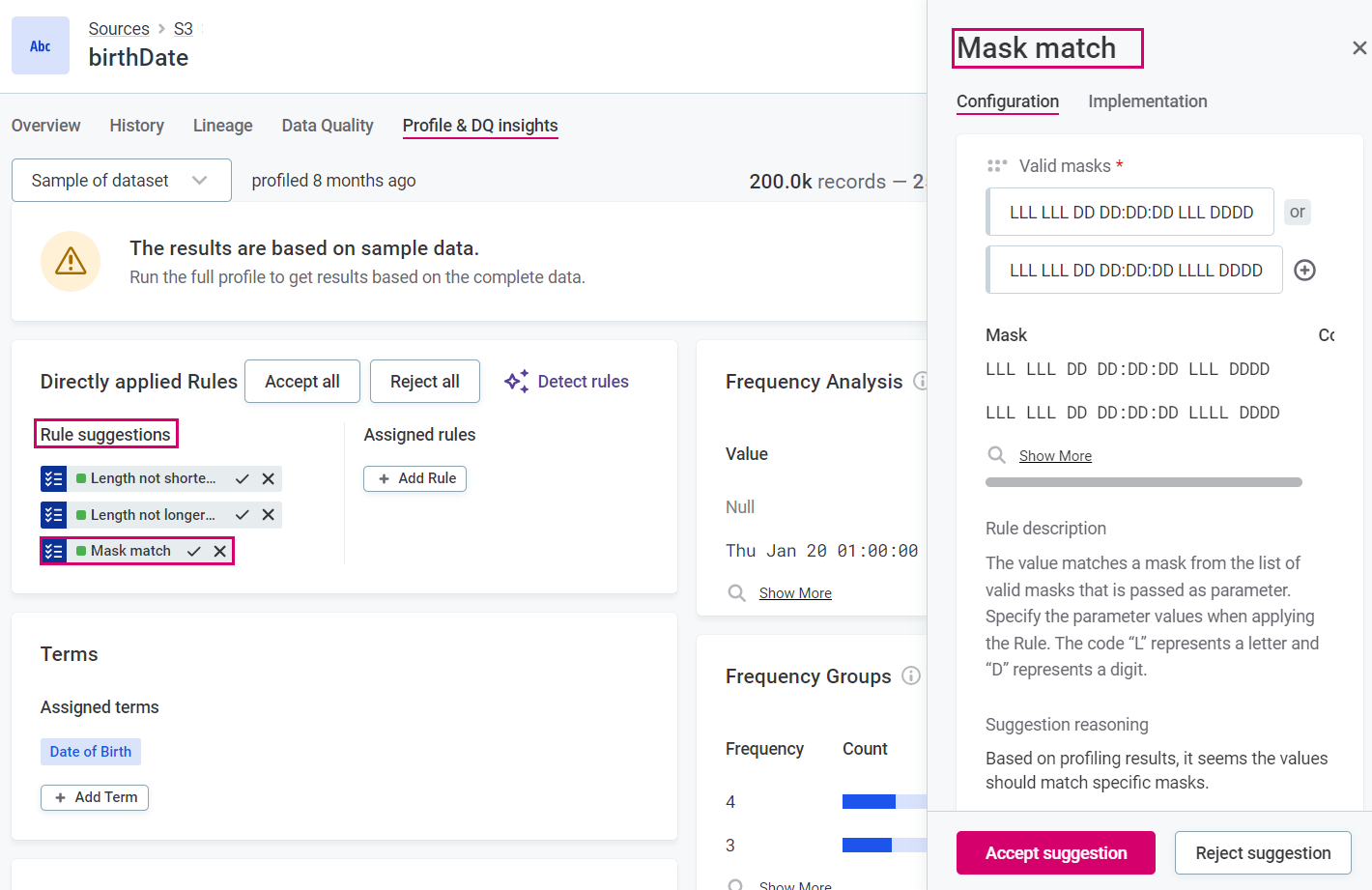The image size is (1372, 890).
Task: Click the Reject all button
Action: pos(424,382)
